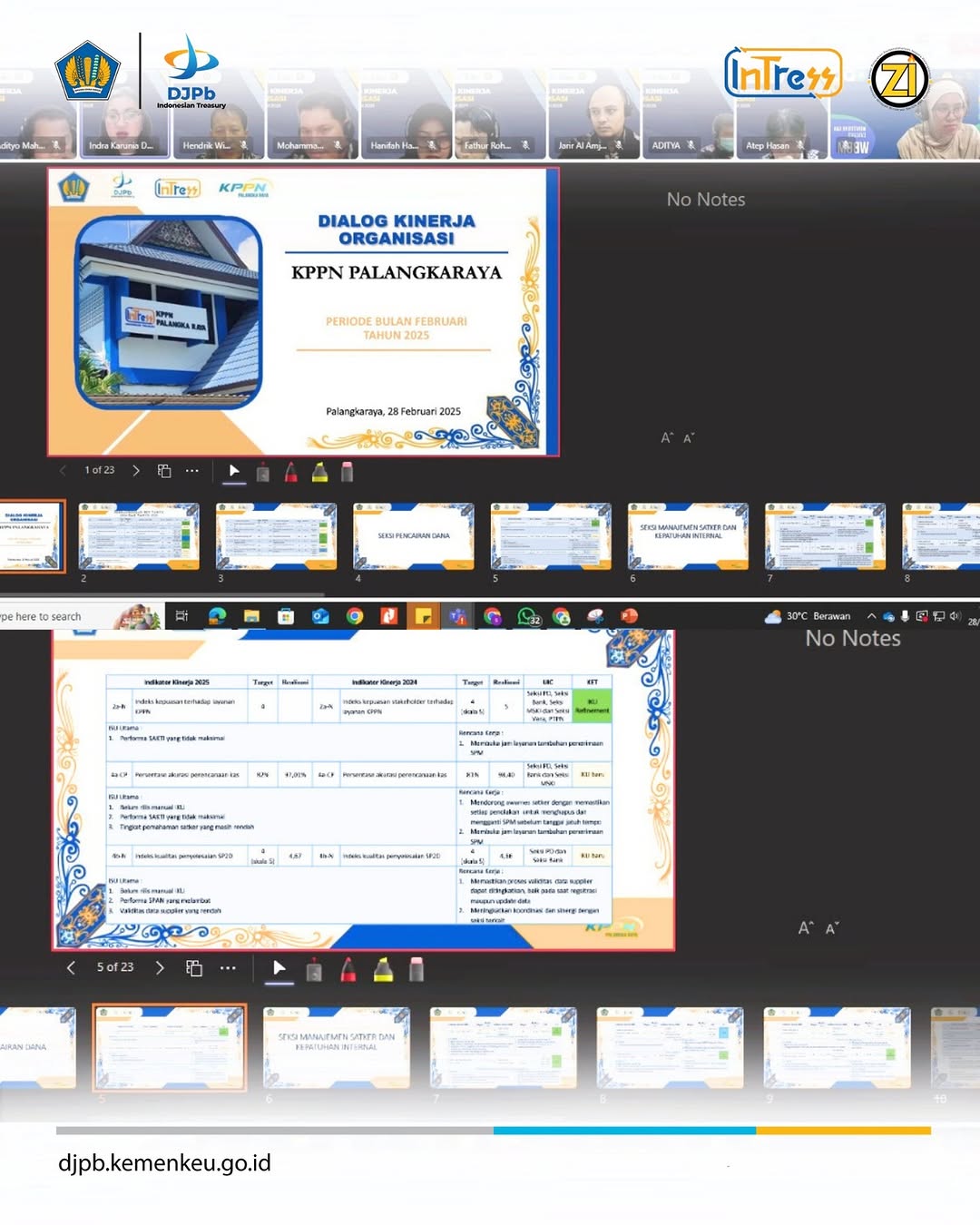Select slide 7 thumbnail in slide 1 view strip

pos(825,536)
